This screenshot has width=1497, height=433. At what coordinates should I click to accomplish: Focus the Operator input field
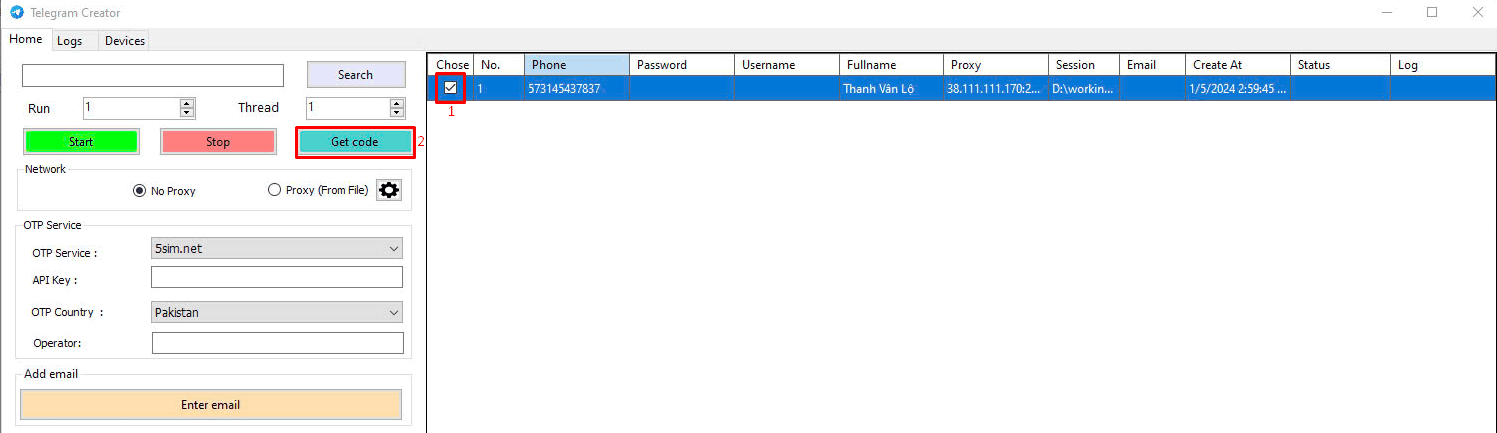[278, 343]
